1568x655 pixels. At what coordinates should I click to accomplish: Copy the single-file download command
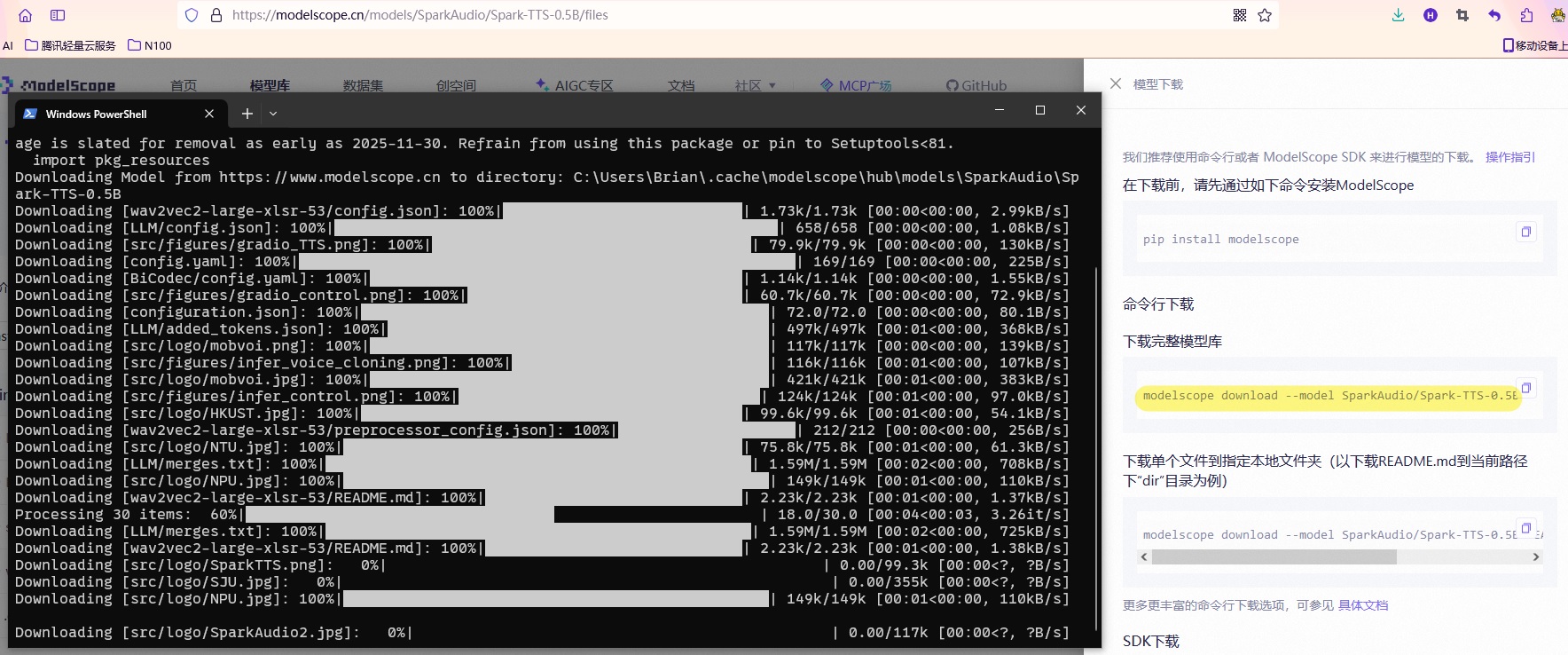tap(1525, 528)
